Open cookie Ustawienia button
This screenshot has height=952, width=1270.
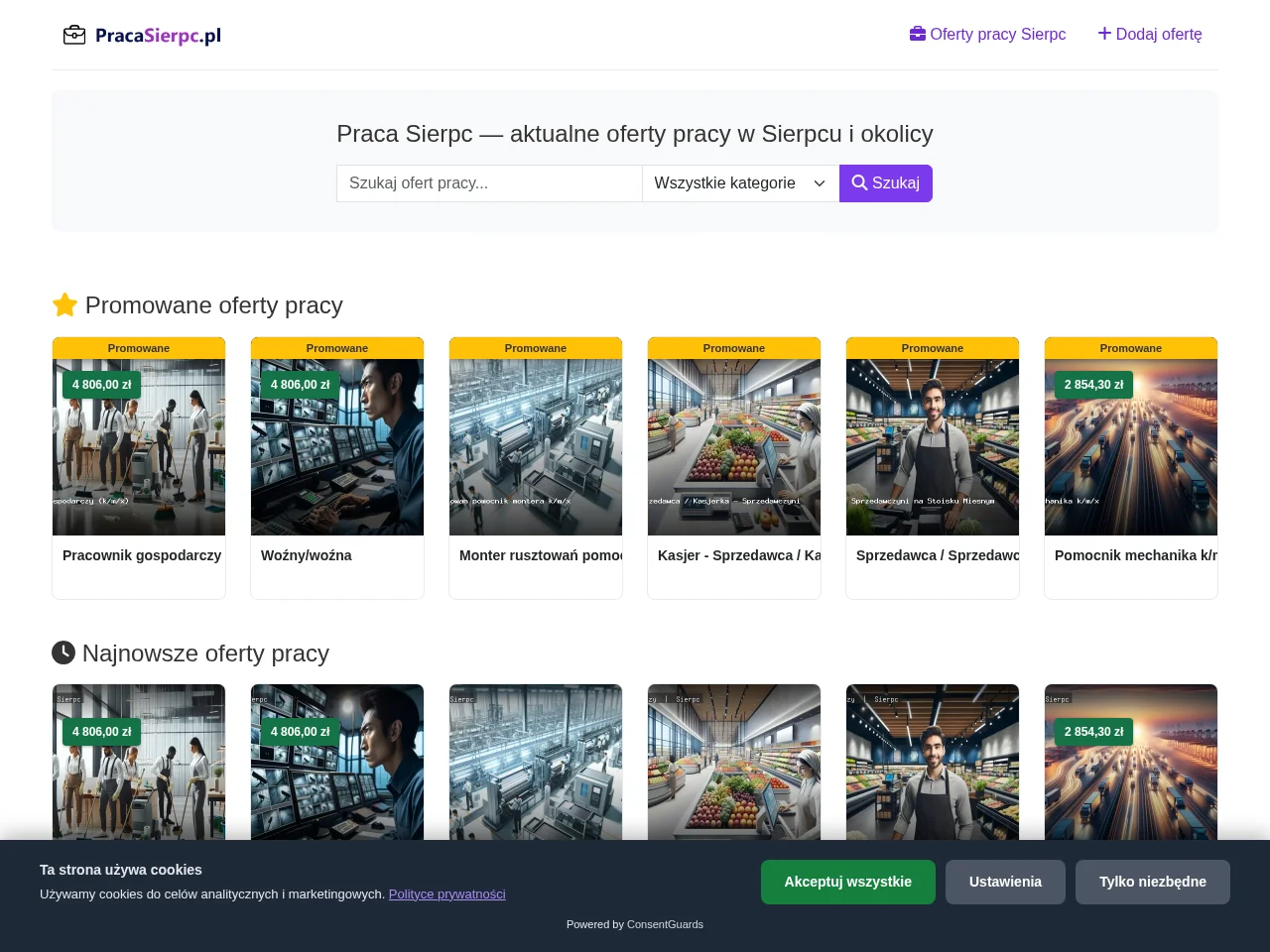[x=1005, y=882]
